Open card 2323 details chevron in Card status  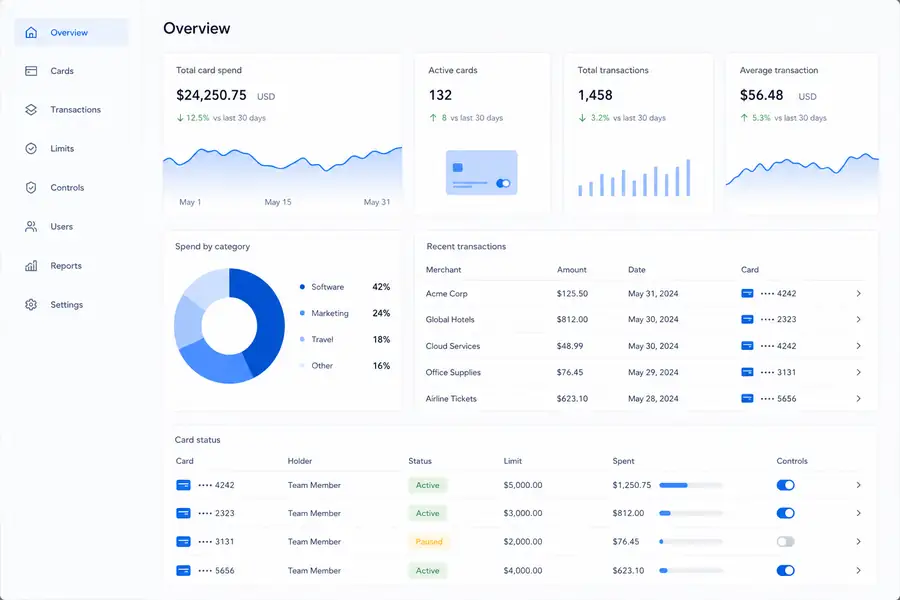tap(859, 513)
